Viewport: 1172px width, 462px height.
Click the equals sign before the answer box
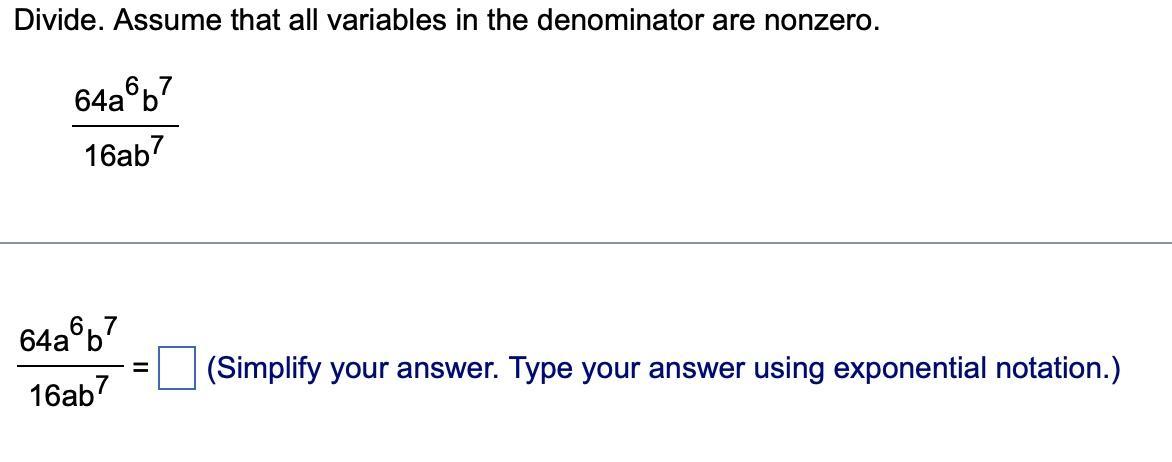point(142,368)
